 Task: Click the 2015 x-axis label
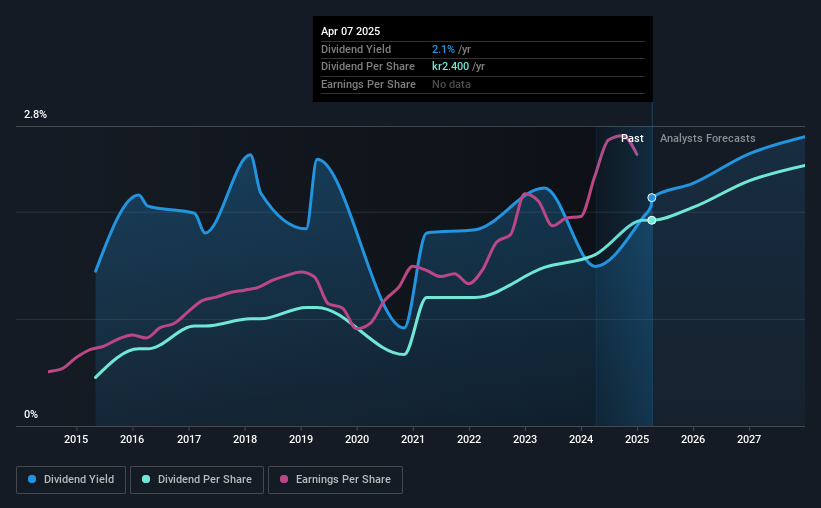click(x=76, y=439)
